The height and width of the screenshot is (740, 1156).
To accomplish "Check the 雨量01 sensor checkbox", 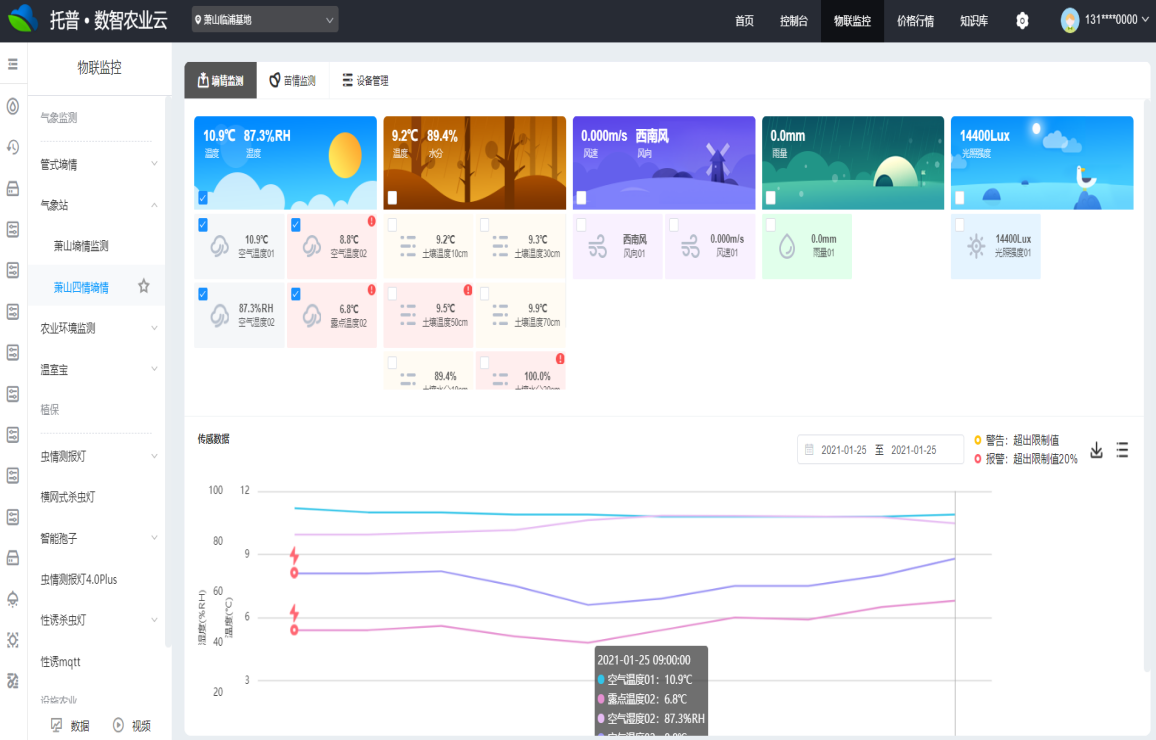I will 770,225.
